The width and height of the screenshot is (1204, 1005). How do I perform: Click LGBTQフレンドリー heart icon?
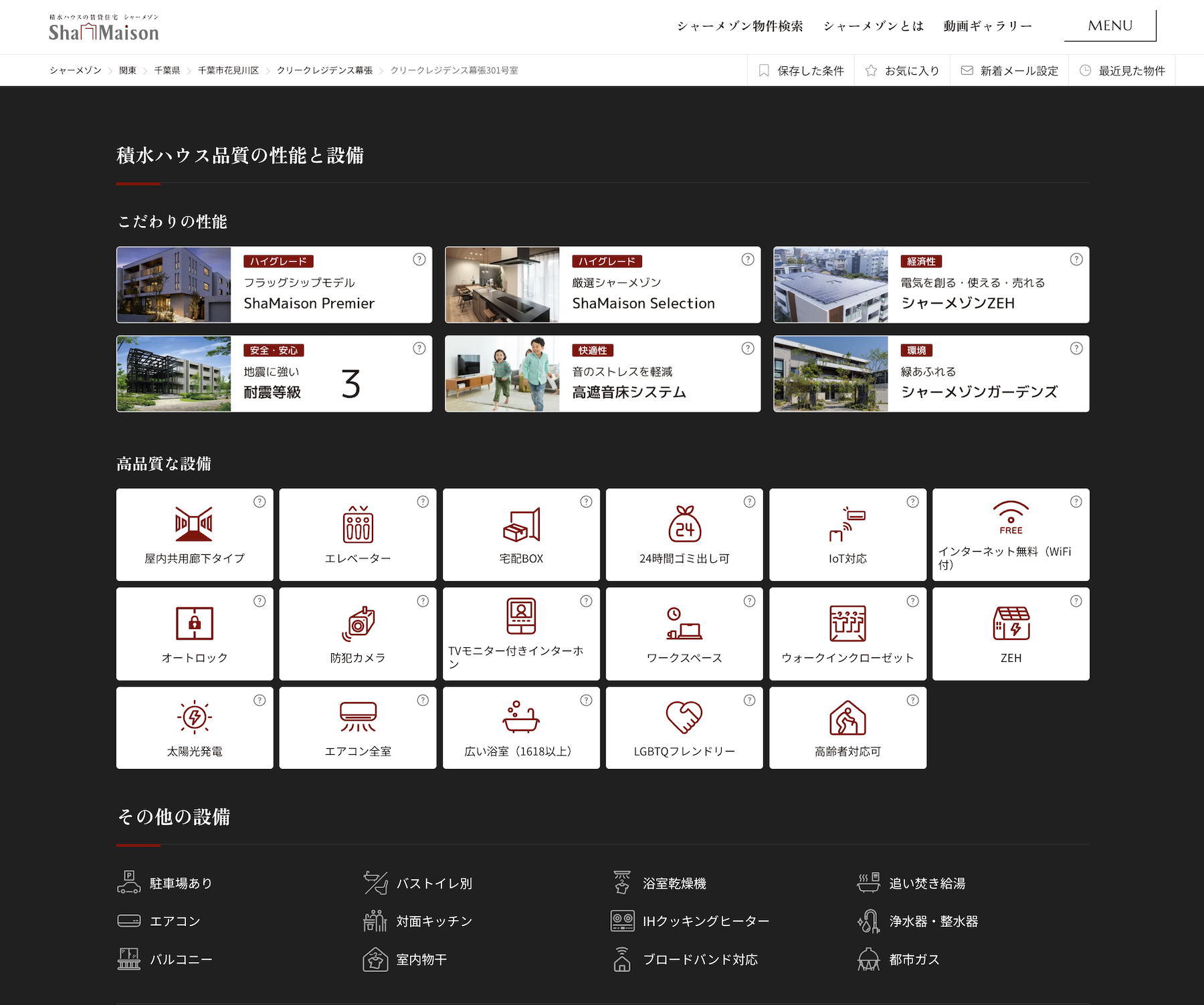pos(684,717)
